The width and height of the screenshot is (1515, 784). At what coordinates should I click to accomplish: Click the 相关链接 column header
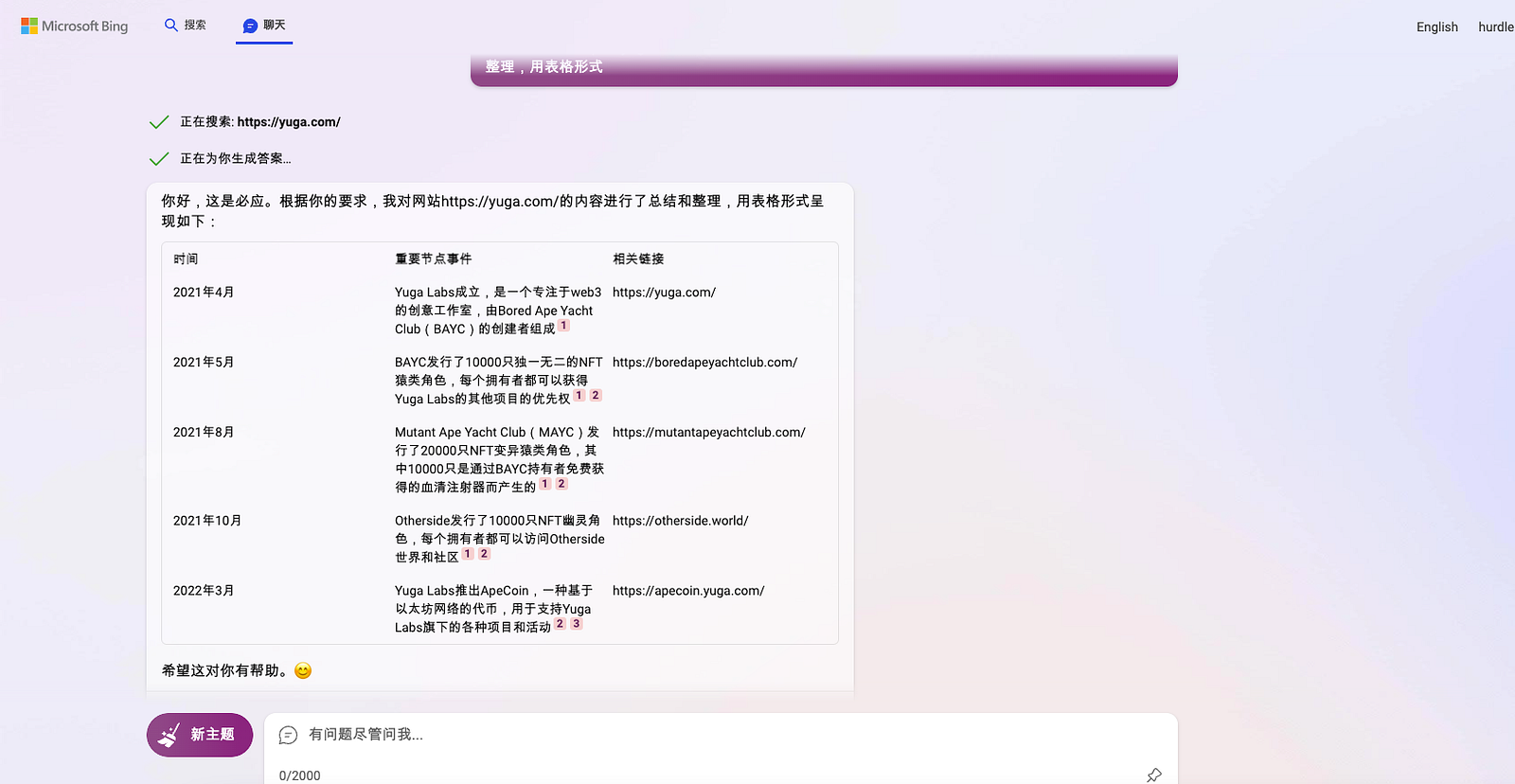[638, 259]
